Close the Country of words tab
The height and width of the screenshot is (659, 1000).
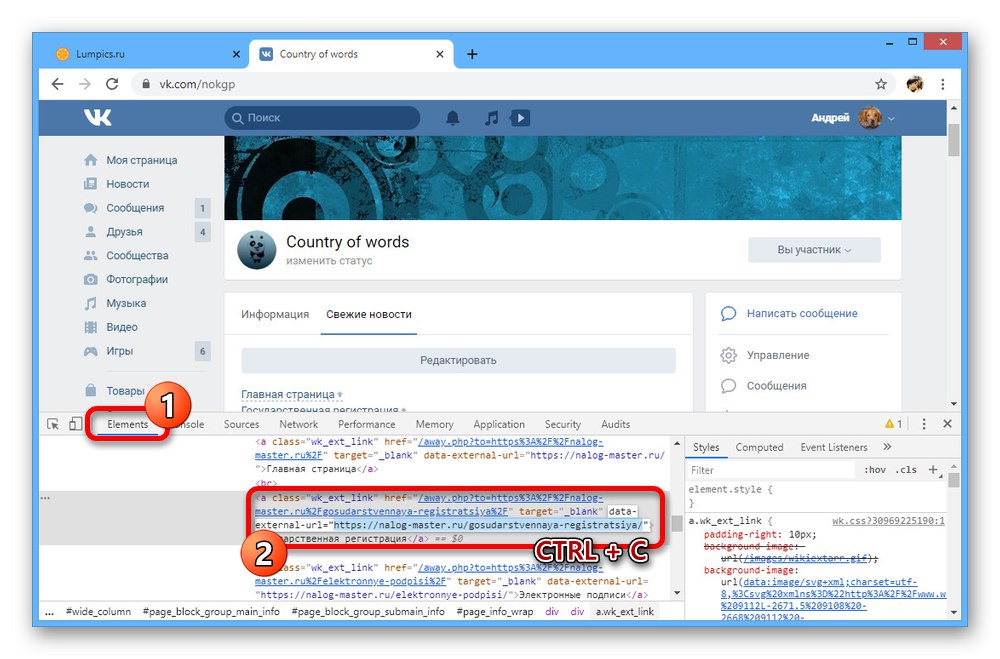pyautogui.click(x=439, y=54)
